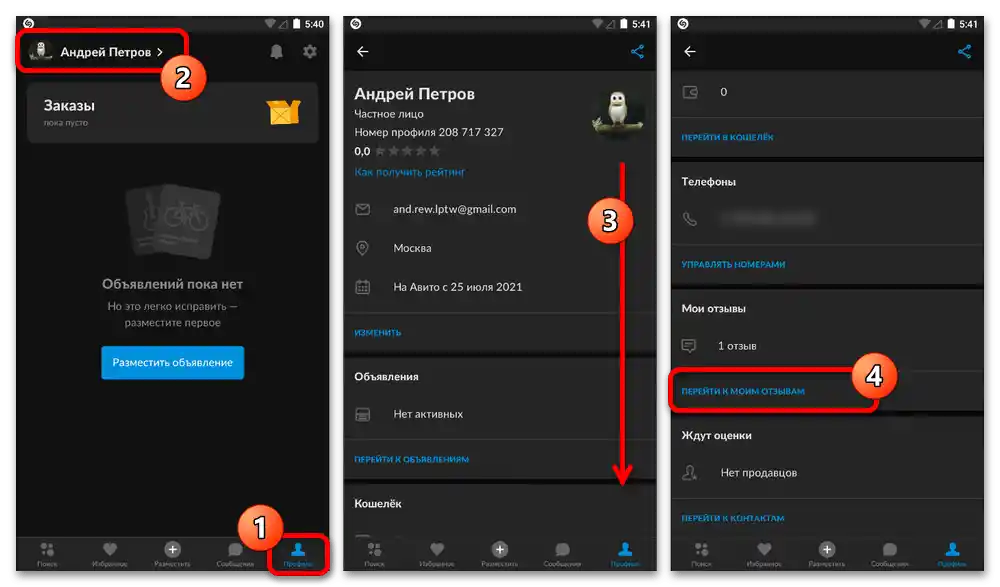
Task: Tap the person icon beside Нет продавцов
Action: pyautogui.click(x=689, y=473)
